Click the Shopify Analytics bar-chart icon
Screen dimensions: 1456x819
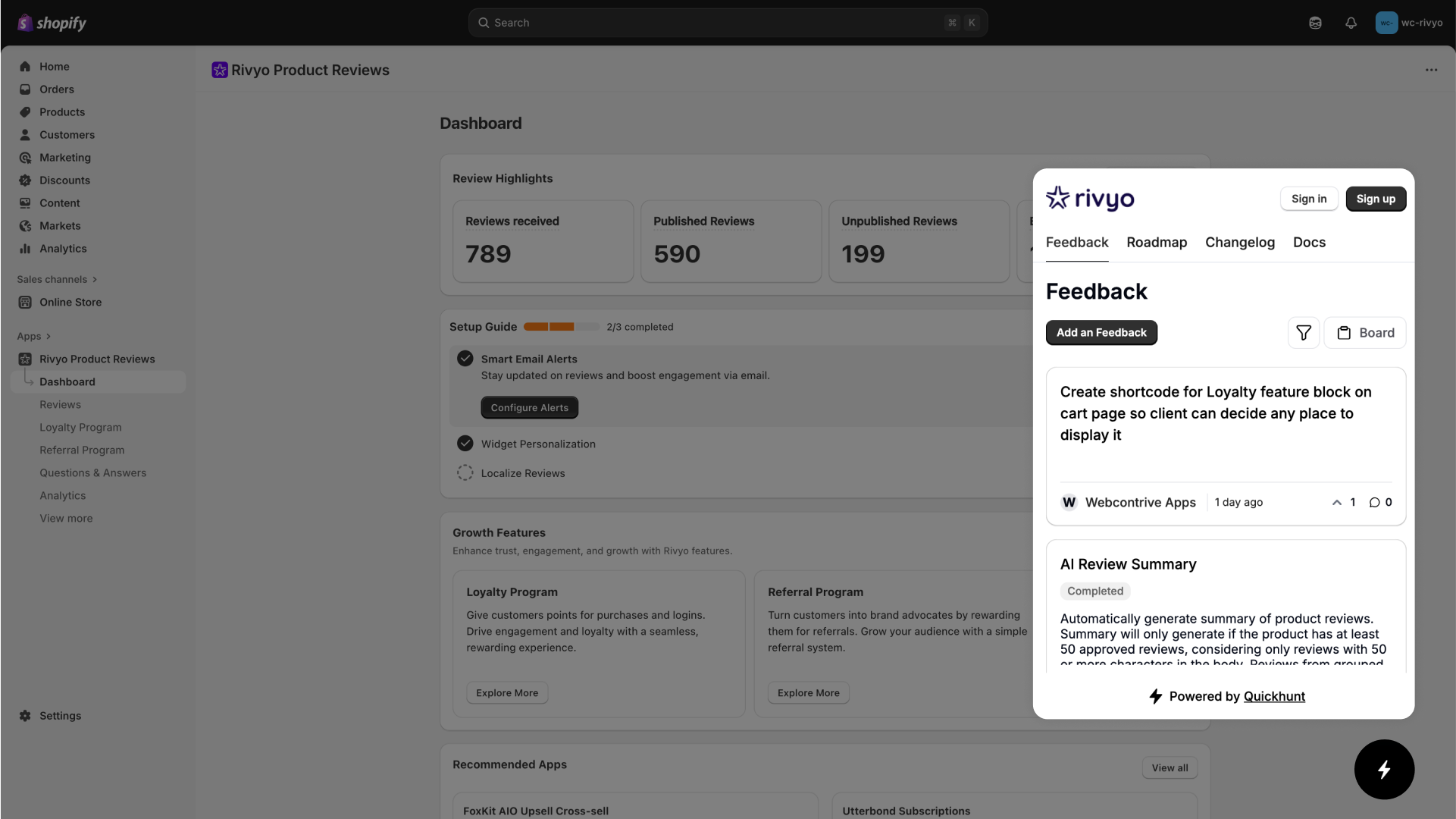click(x=25, y=249)
